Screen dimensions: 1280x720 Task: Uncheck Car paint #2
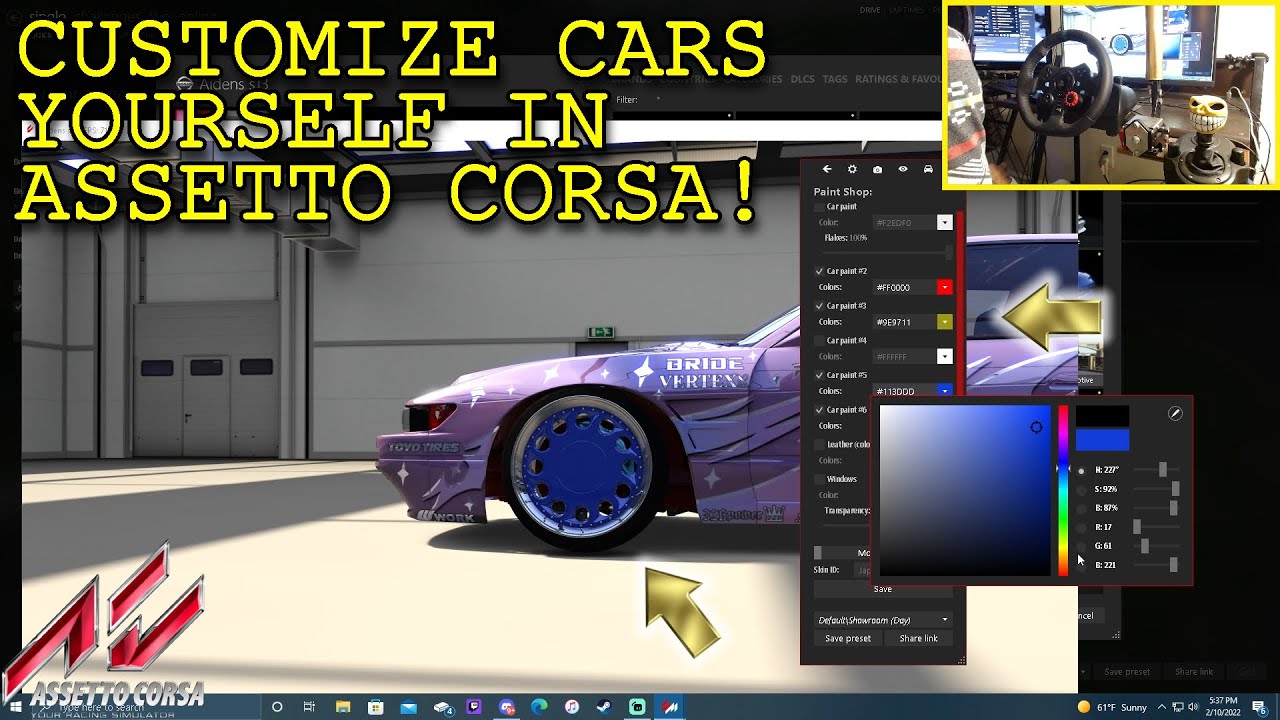pos(820,271)
